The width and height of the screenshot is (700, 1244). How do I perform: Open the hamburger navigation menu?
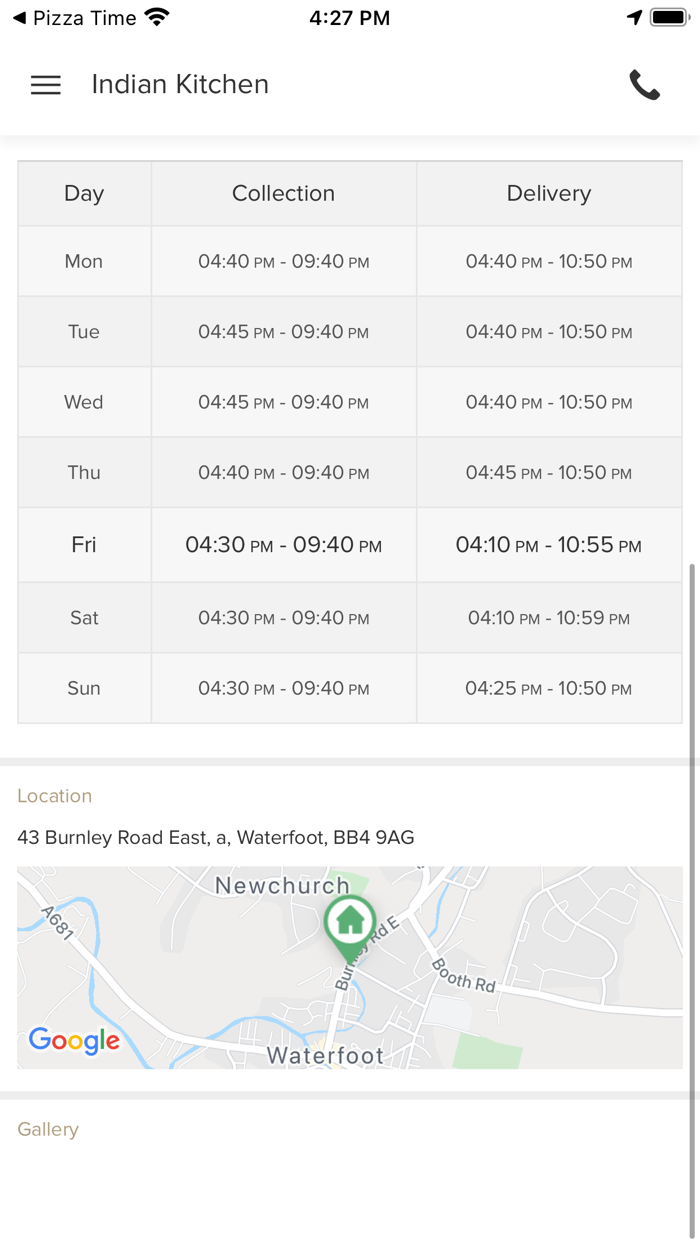click(46, 85)
